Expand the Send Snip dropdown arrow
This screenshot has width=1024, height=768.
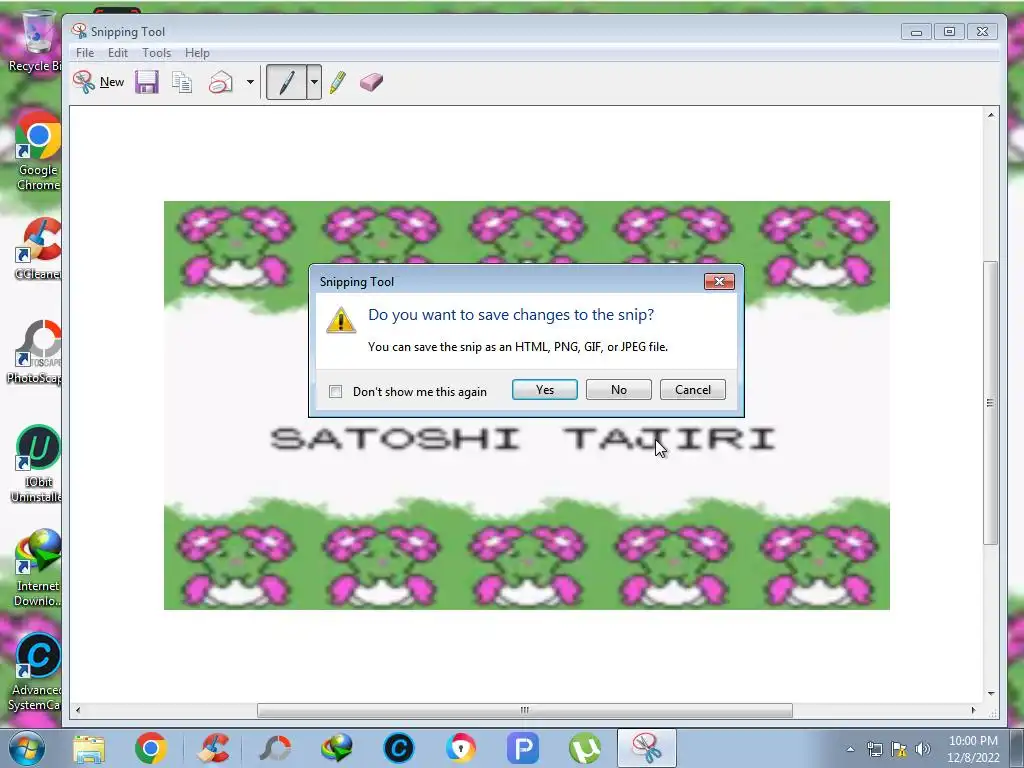pyautogui.click(x=250, y=82)
